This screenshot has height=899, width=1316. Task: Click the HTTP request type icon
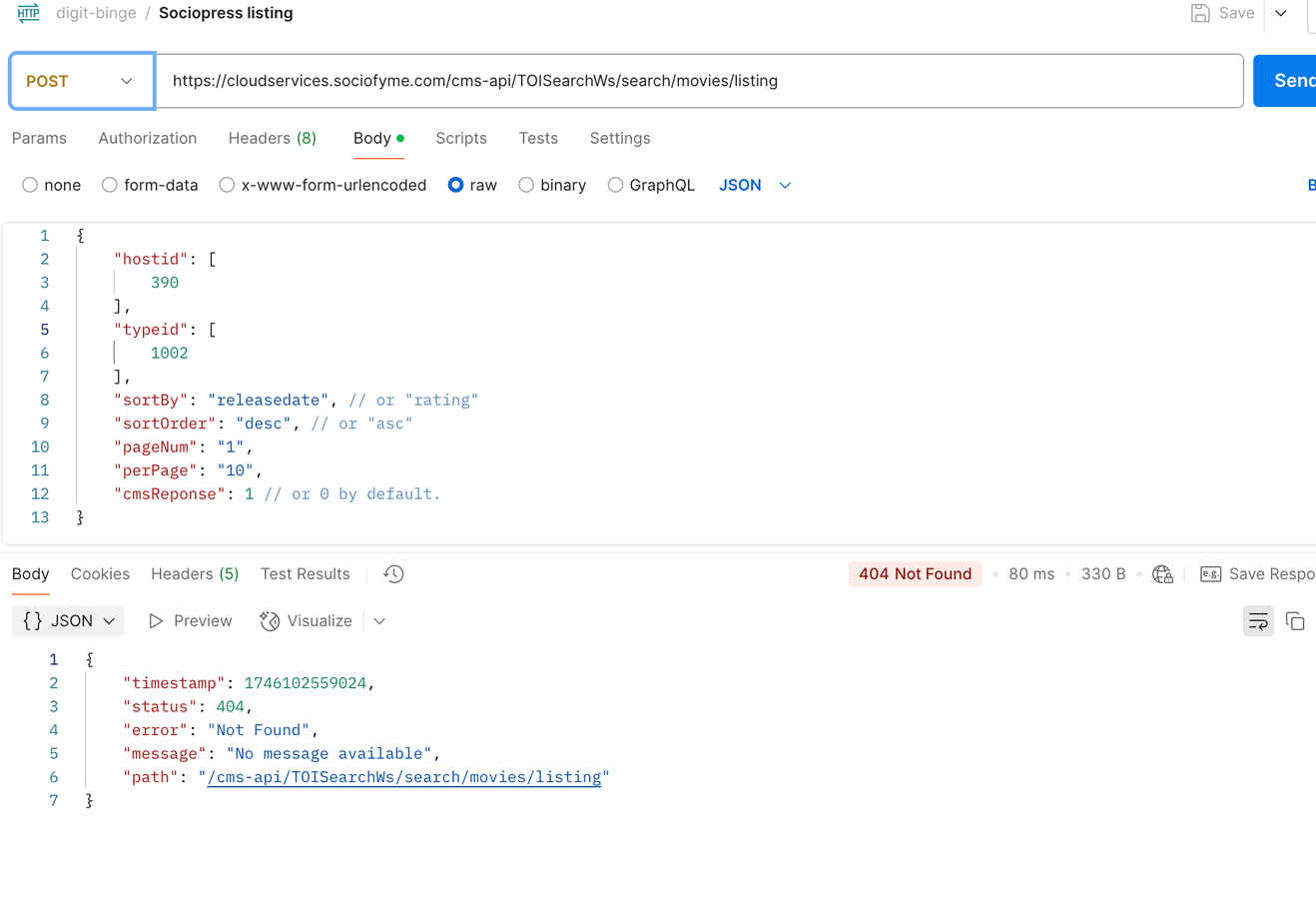point(29,13)
